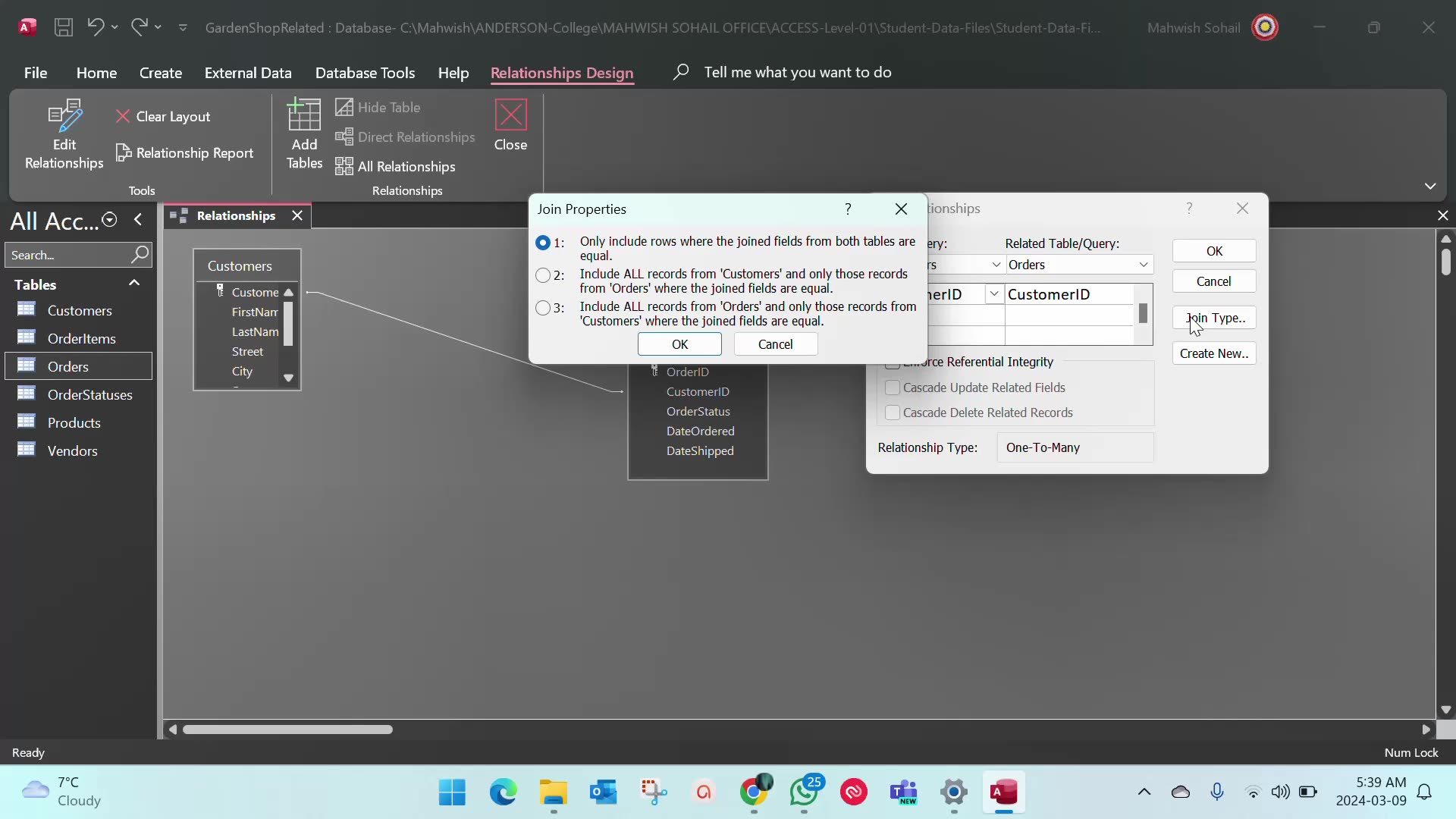Click the Edit Relationships icon
The image size is (1456, 819).
(x=64, y=116)
